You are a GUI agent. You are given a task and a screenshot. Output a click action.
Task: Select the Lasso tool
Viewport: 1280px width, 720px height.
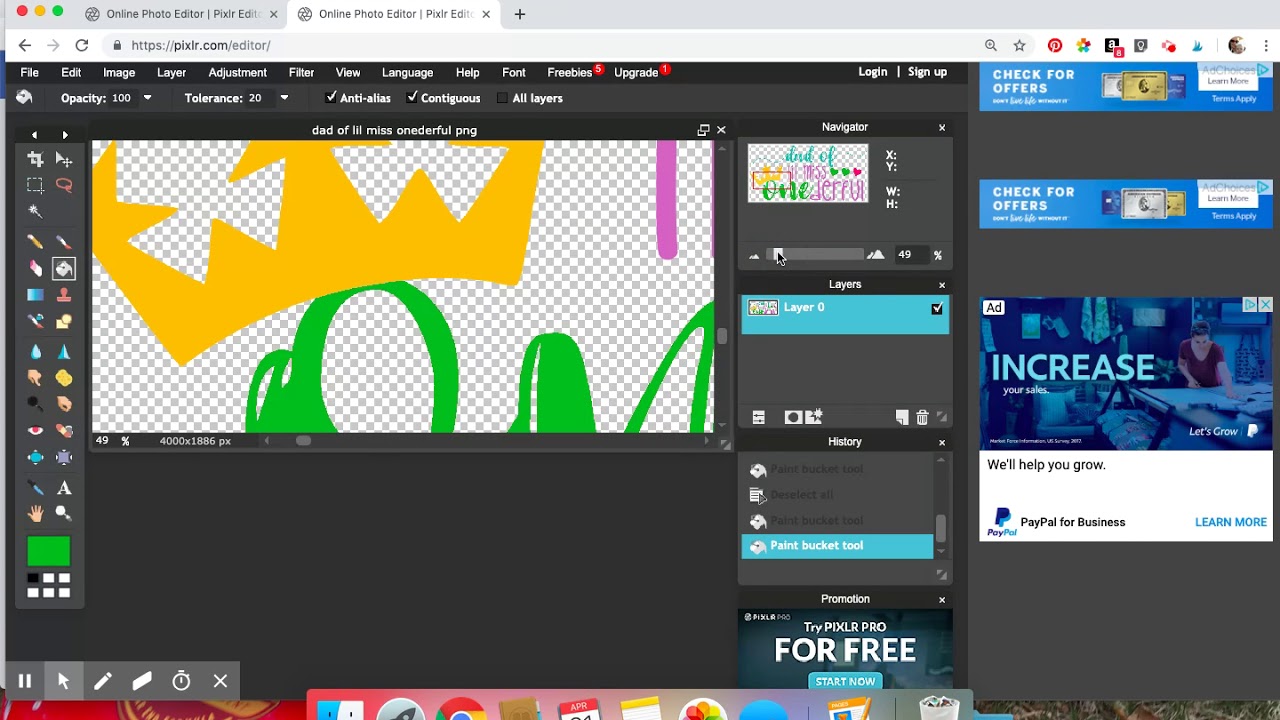click(64, 185)
